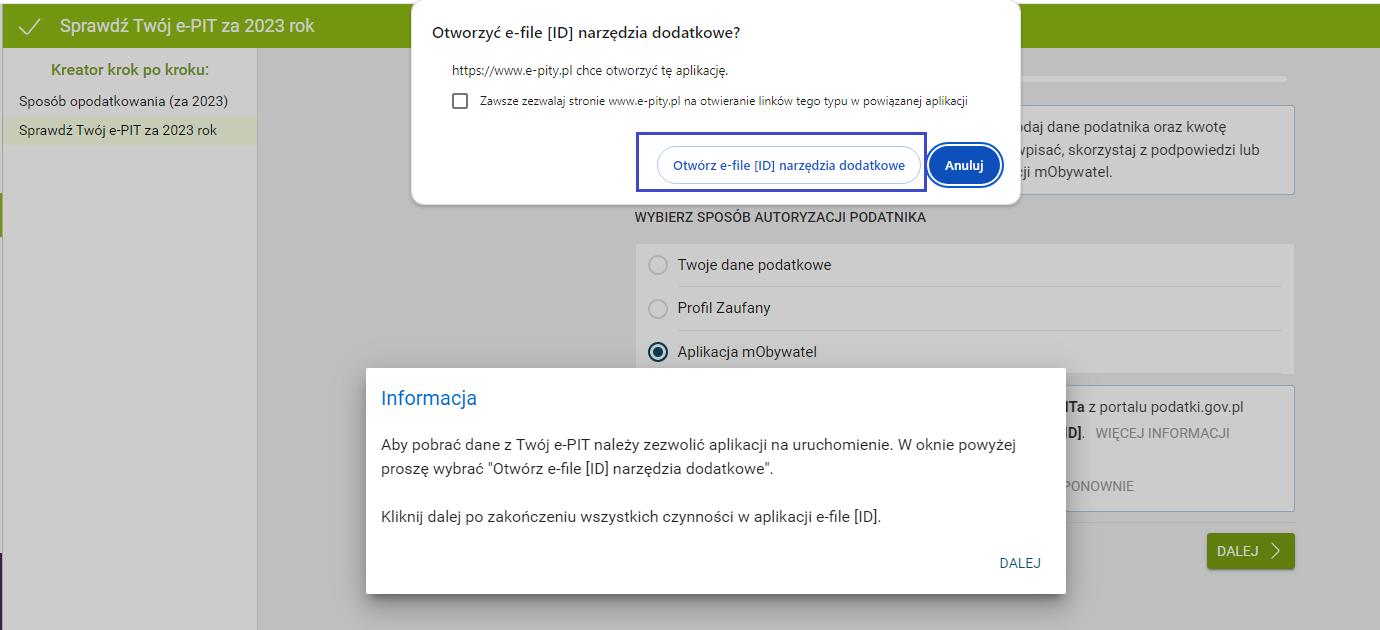Click the progress bar at top of form
Screen dimensions: 1380x630
1152,79
